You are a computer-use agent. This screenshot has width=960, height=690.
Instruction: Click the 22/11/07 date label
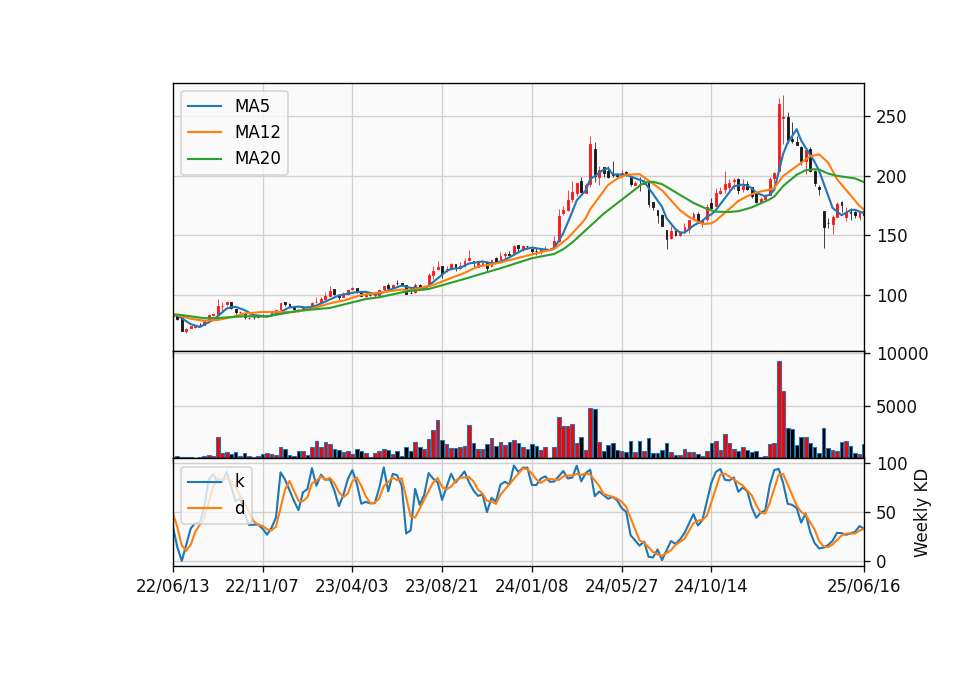262,586
